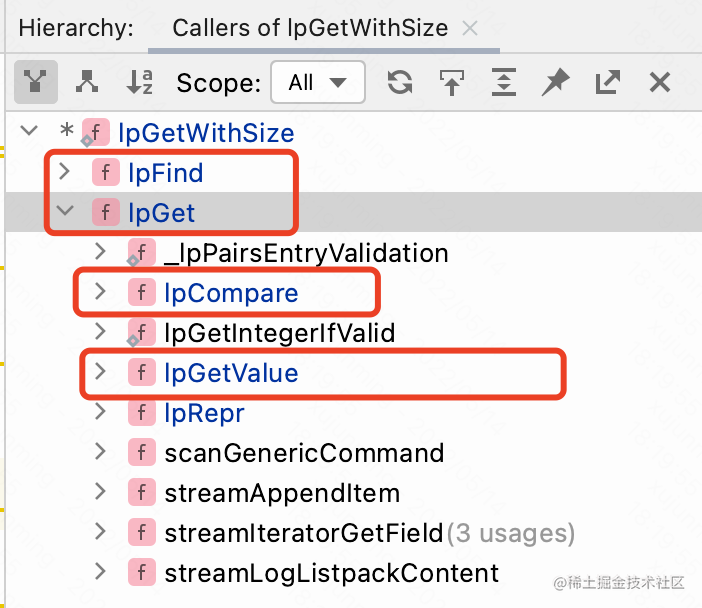Click the Export to Text File icon

click(608, 82)
